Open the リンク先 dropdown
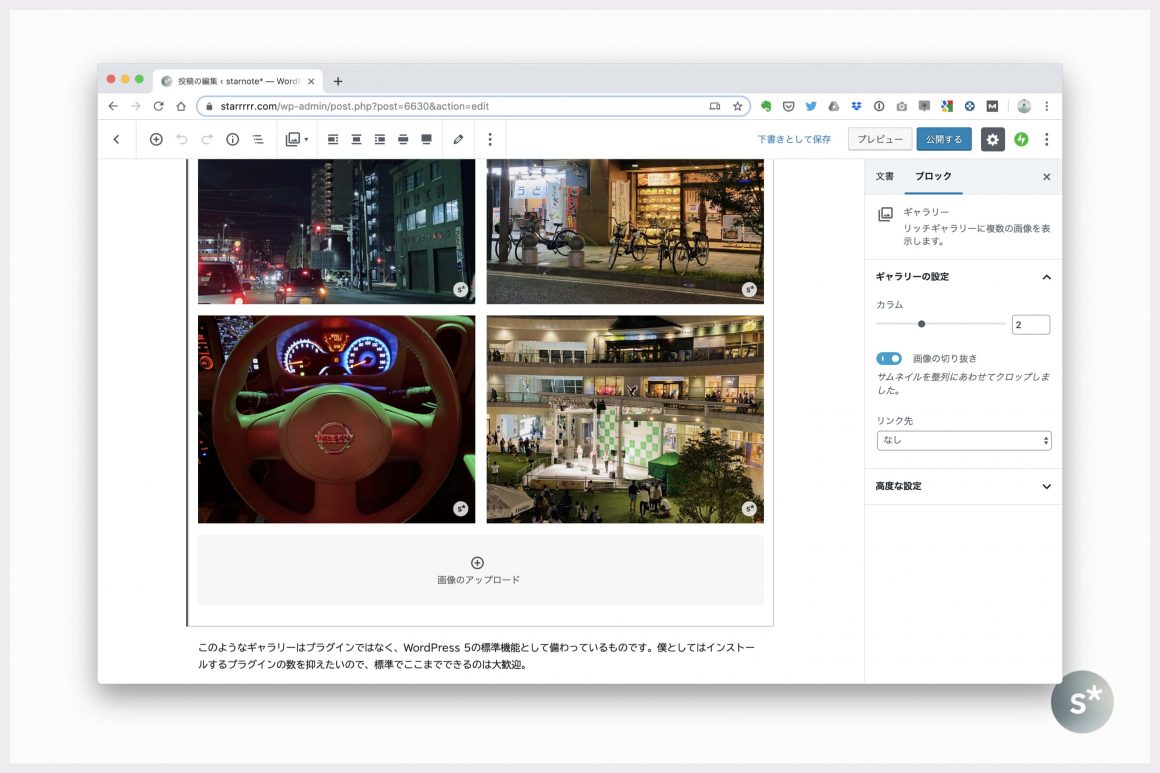1160x773 pixels. click(x=963, y=440)
